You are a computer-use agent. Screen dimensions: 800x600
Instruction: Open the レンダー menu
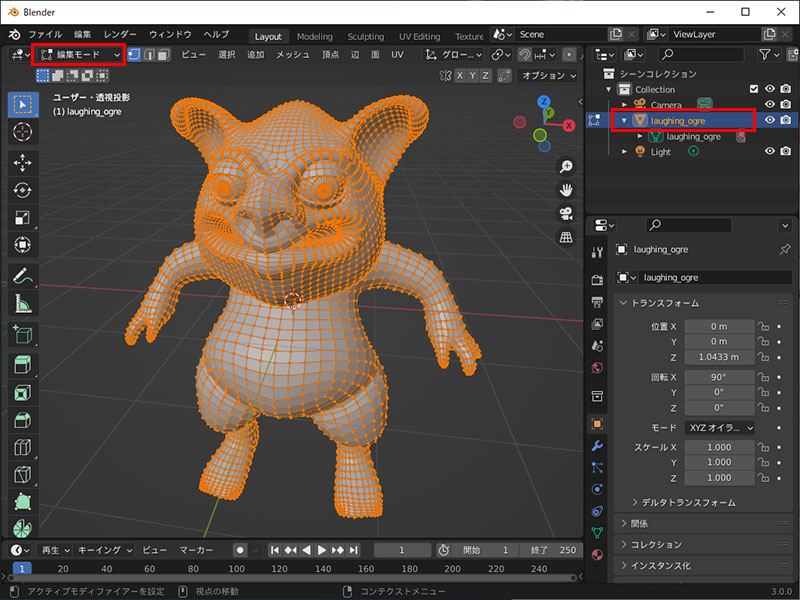[x=120, y=35]
